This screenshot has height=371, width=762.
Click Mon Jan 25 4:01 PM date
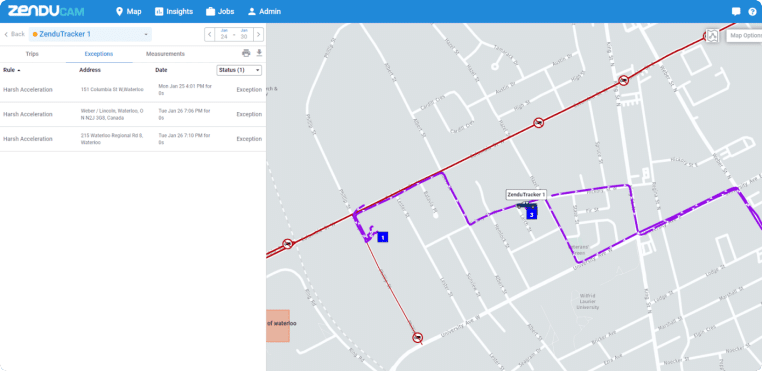pos(185,89)
